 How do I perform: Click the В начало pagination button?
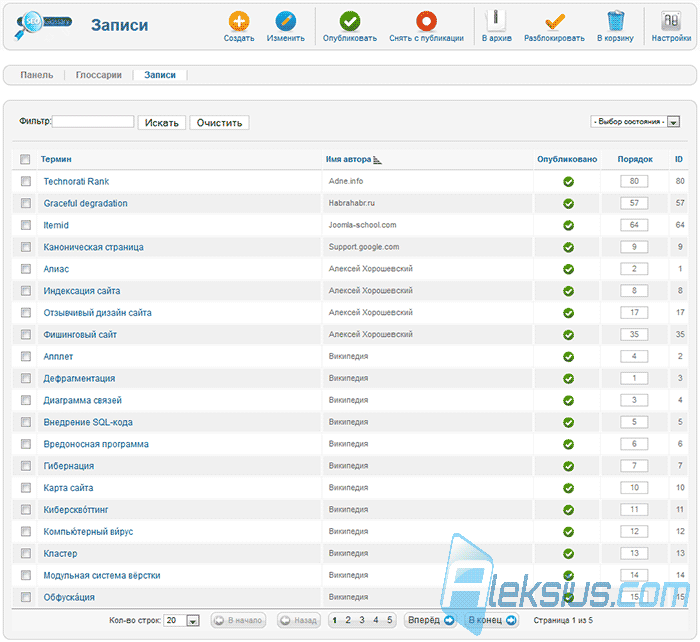238,621
